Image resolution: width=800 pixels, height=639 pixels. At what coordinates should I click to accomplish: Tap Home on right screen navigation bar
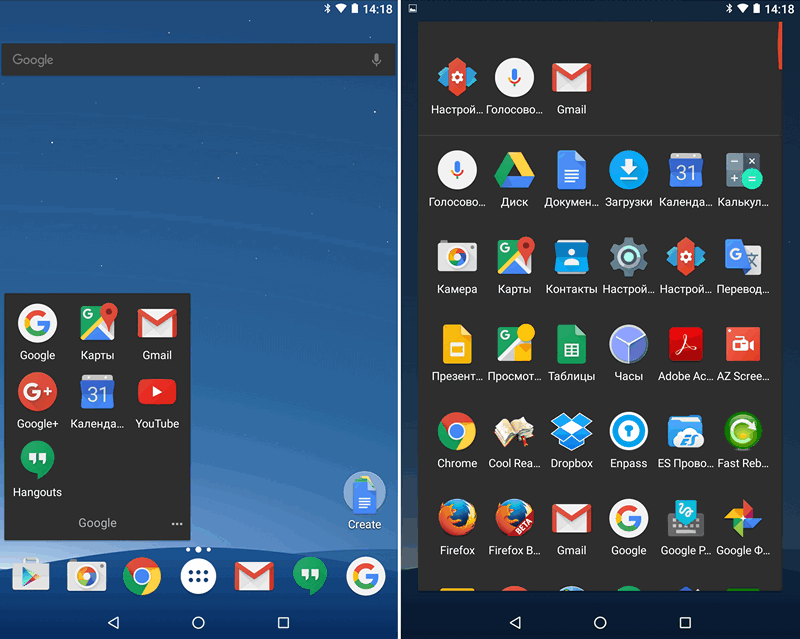point(601,622)
